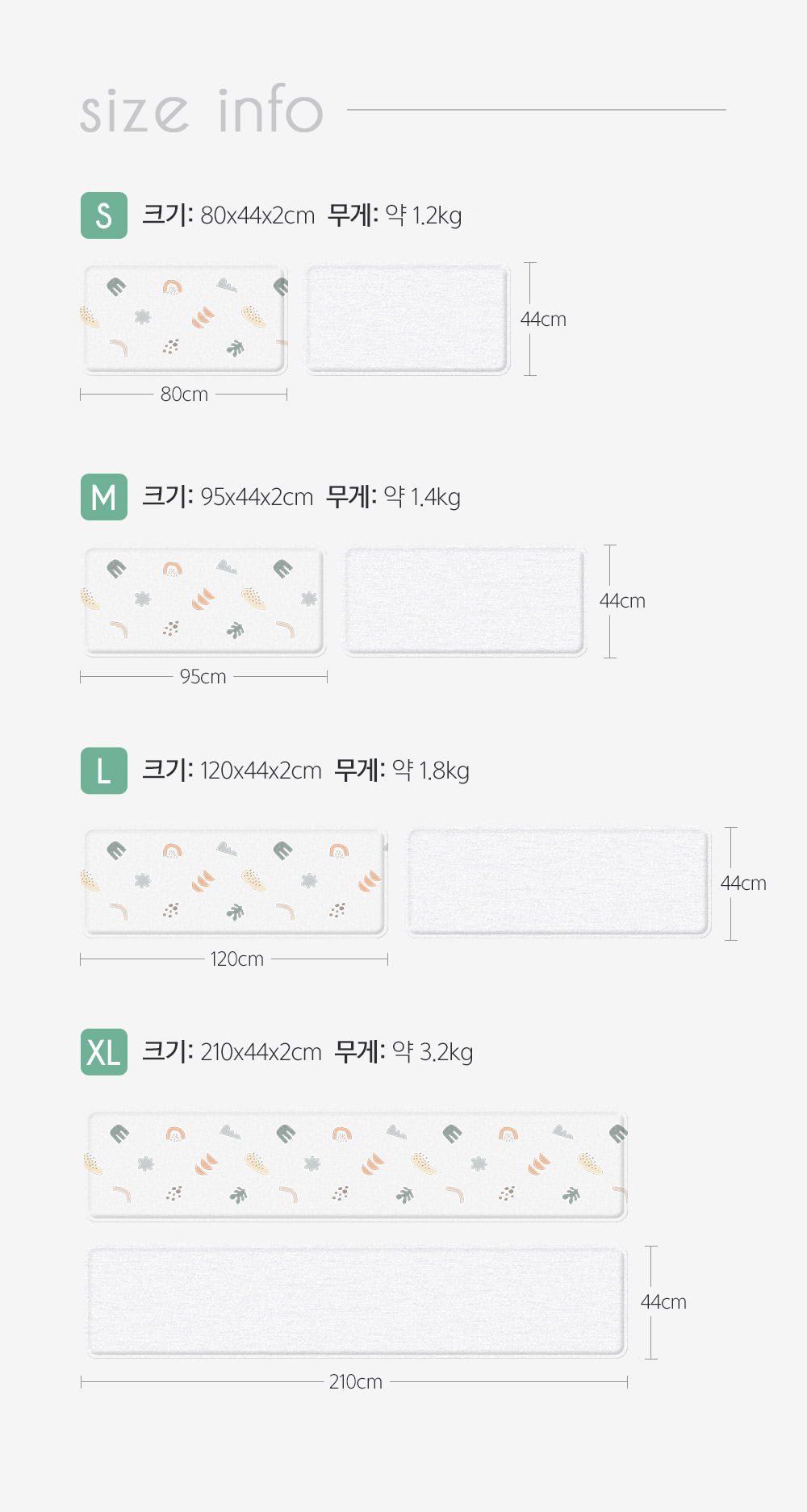Select the plain white S mat image

coord(408,320)
